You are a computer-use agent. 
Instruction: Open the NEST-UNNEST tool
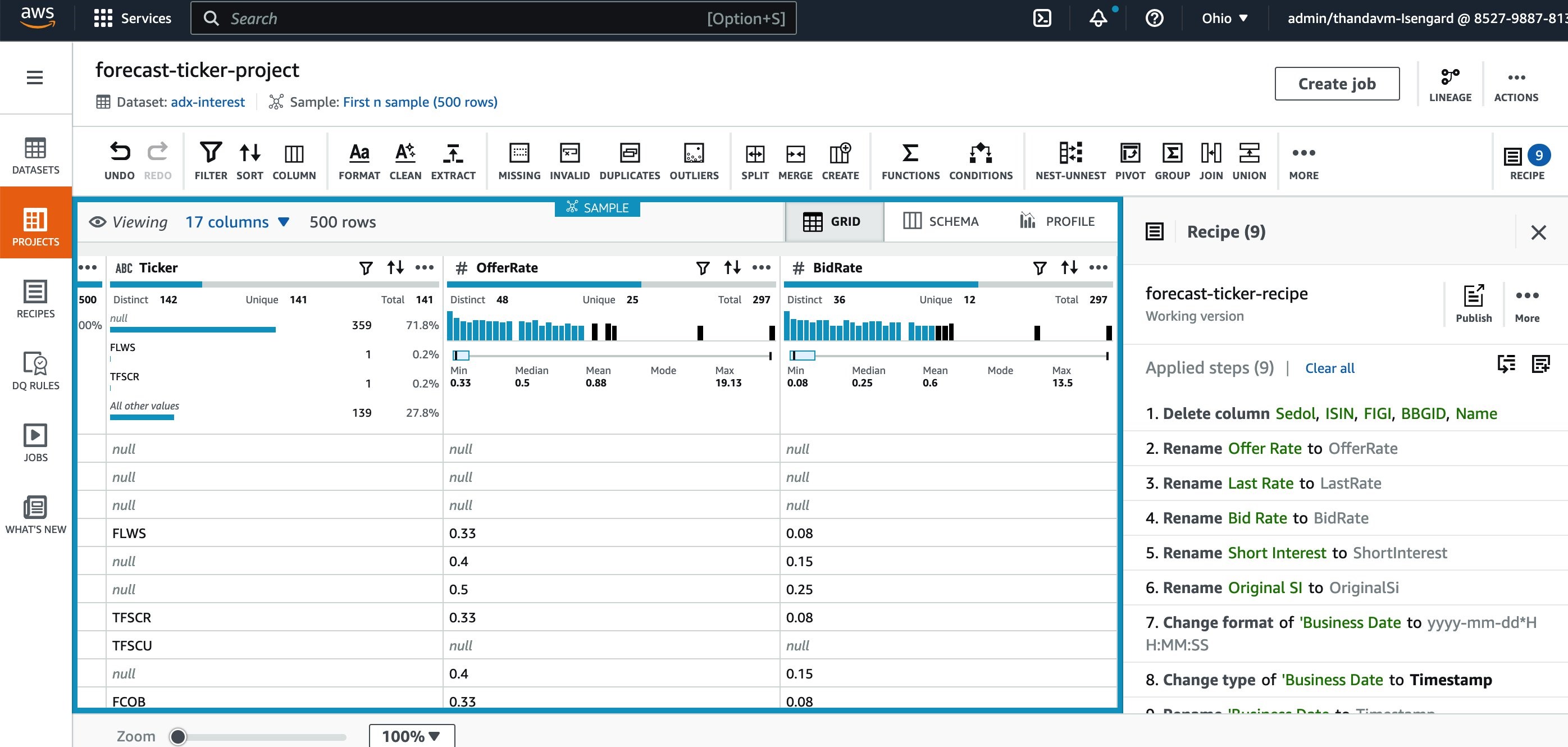(x=1070, y=161)
